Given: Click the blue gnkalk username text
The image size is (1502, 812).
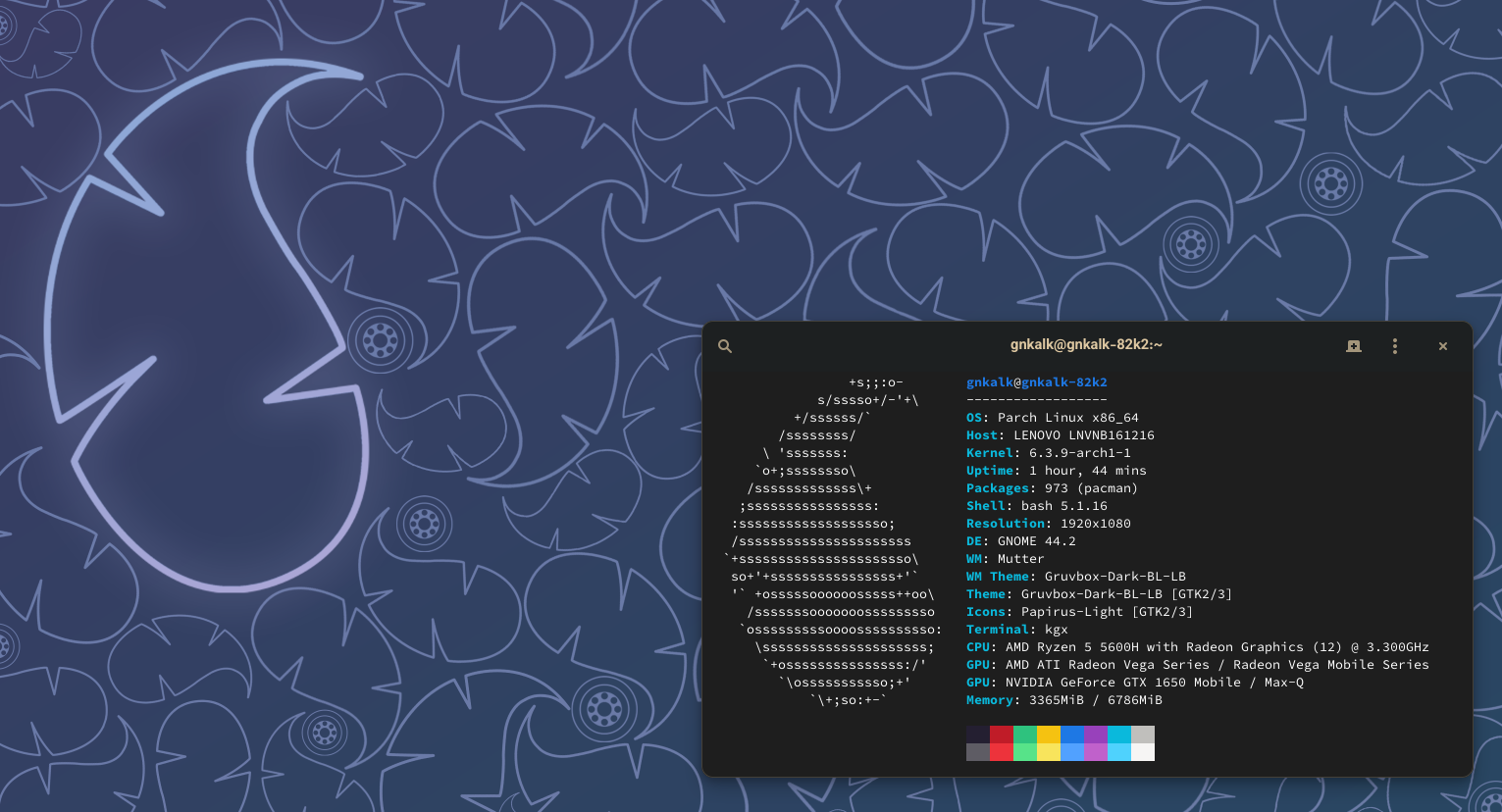Looking at the screenshot, I should pyautogui.click(x=989, y=382).
